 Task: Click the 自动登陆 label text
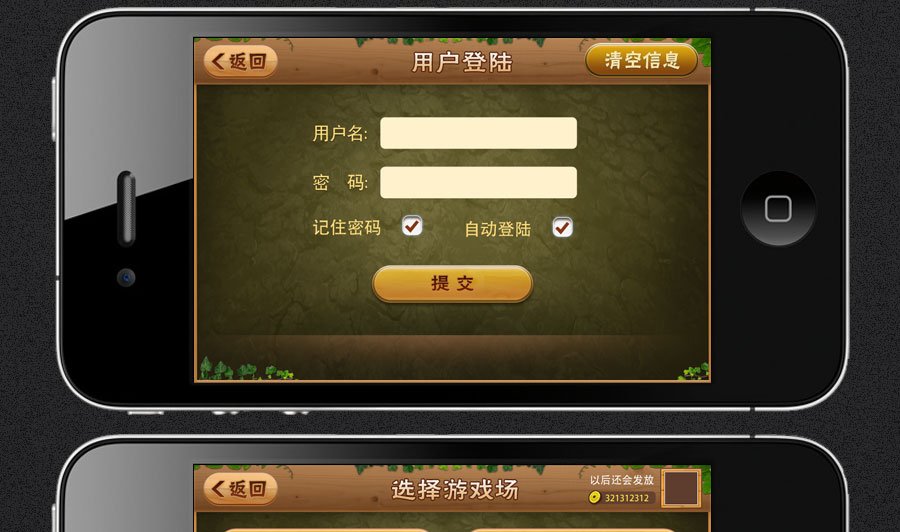click(497, 229)
